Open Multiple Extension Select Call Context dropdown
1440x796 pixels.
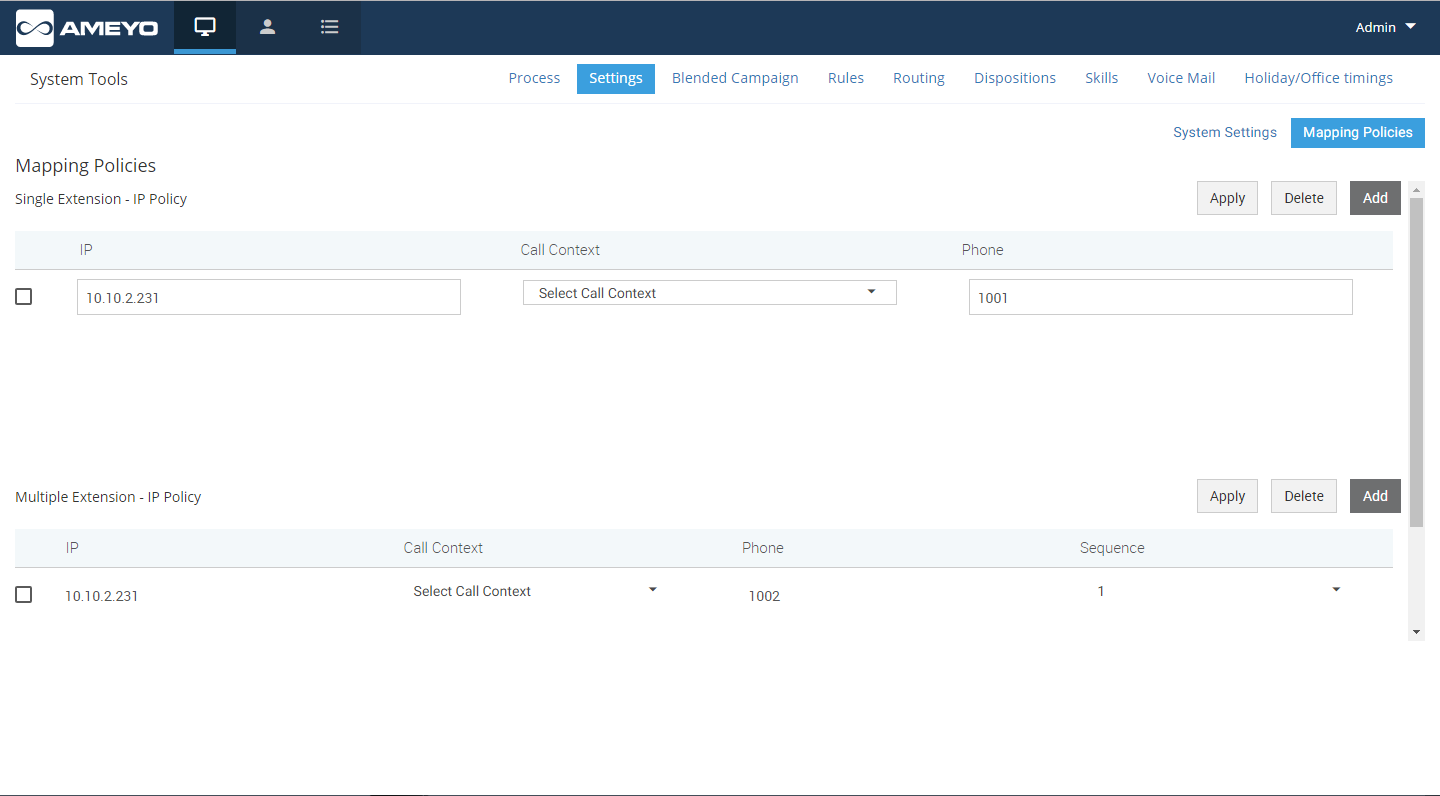coord(534,591)
